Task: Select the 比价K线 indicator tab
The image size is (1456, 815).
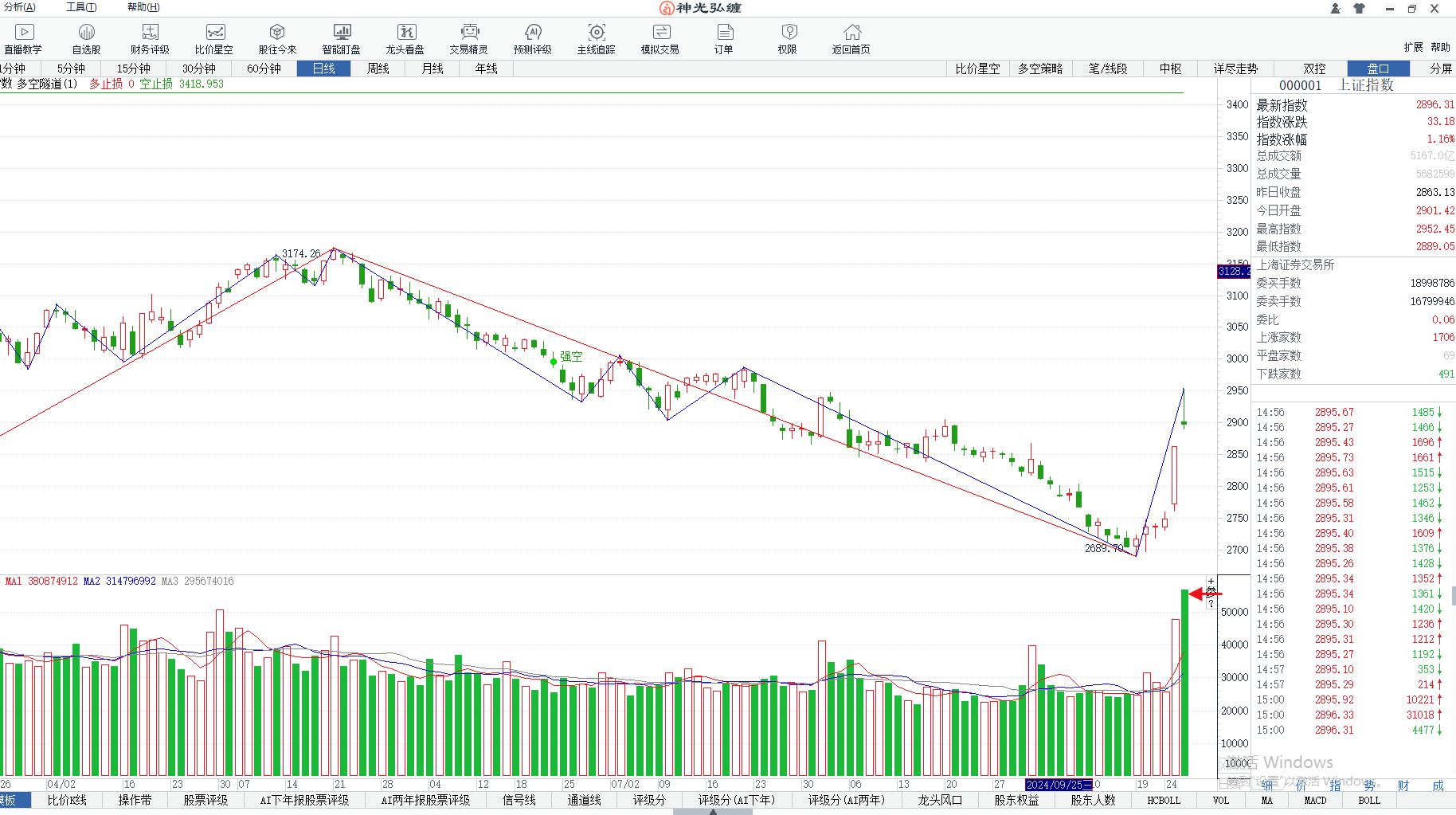Action: 66,800
